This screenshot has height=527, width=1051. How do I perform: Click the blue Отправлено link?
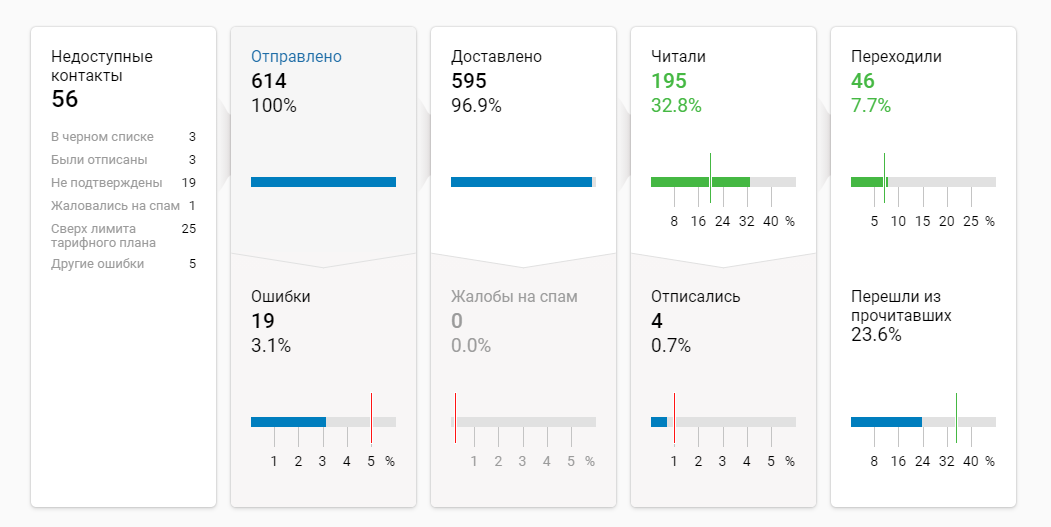pos(296,57)
